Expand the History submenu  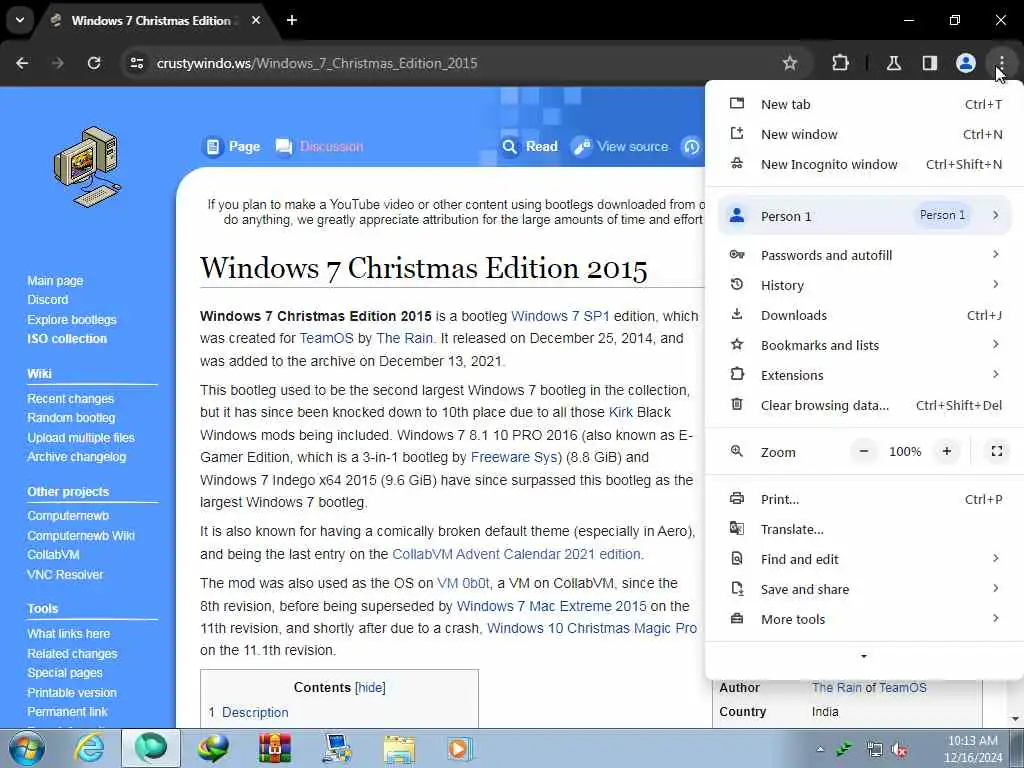tap(865, 285)
